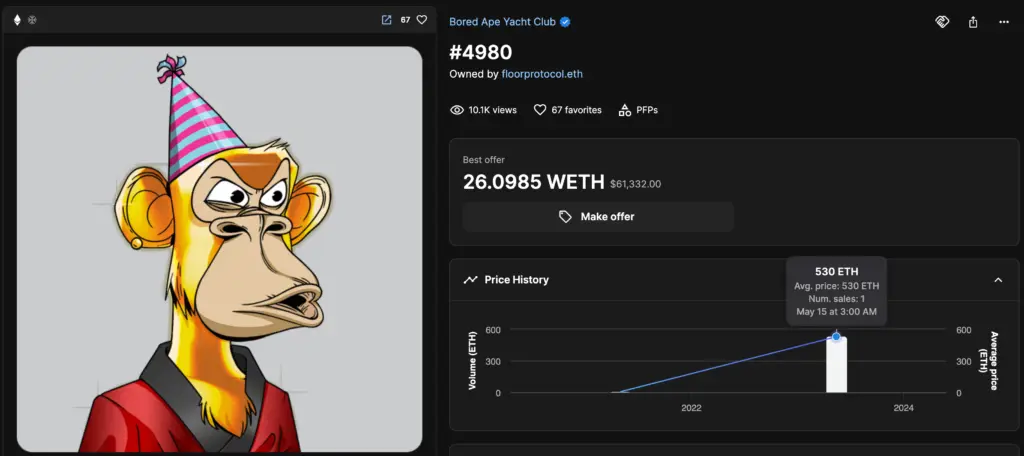Click the eye icon beside 10.1K views
The height and width of the screenshot is (456, 1024).
(457, 110)
